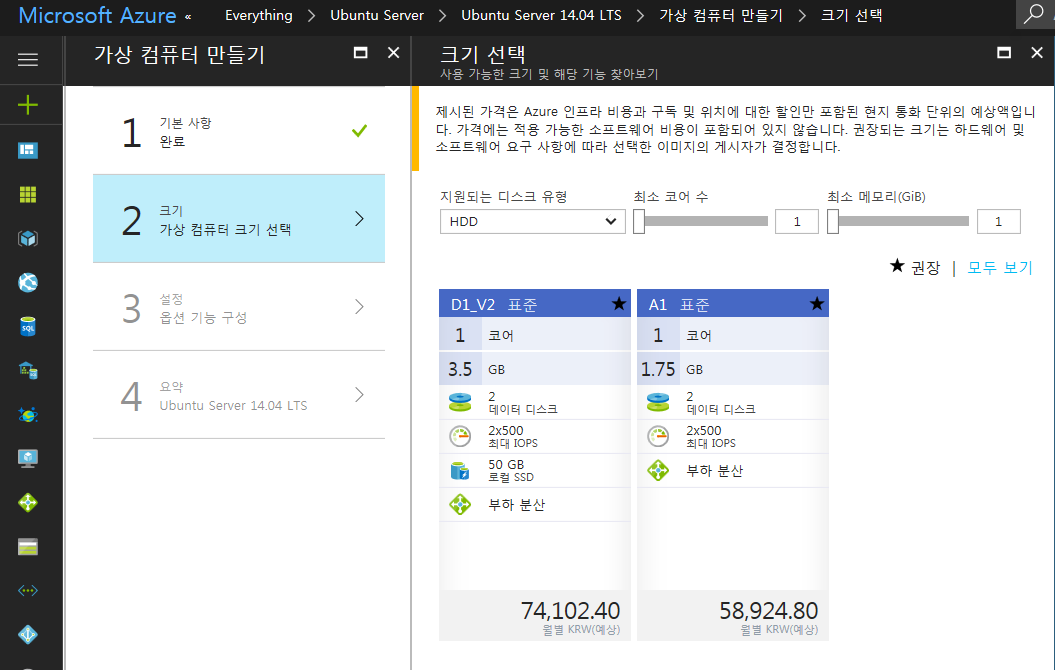
Task: Open SQL data warehouse sidebar icon
Action: click(x=28, y=371)
